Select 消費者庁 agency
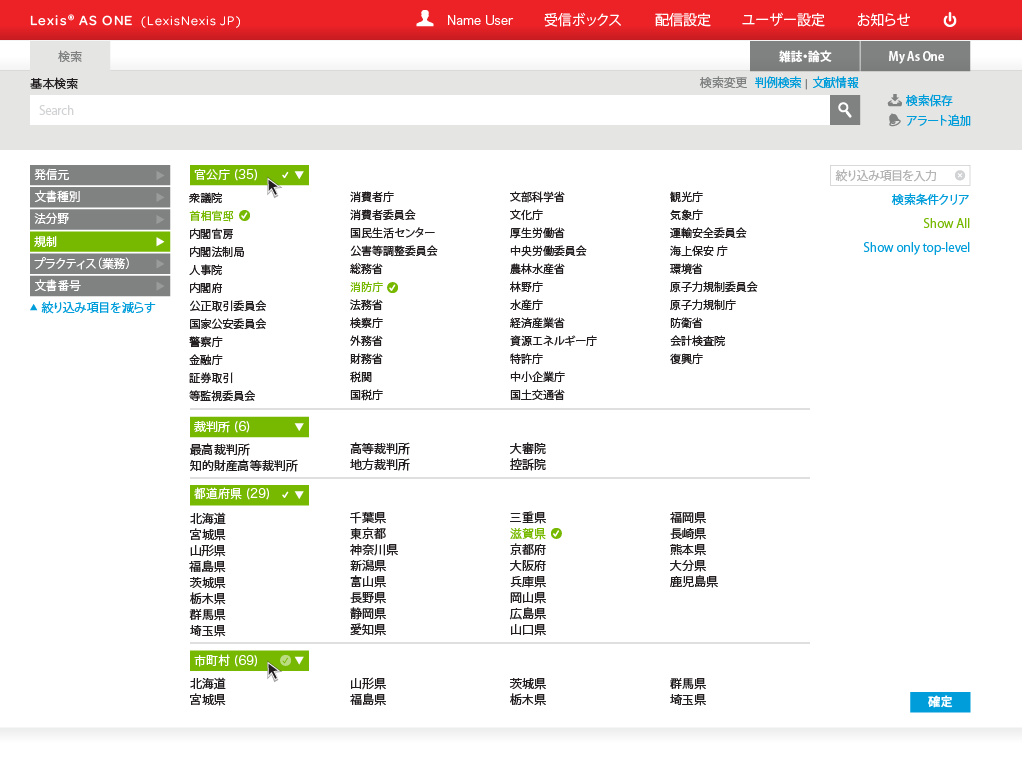 (x=372, y=197)
